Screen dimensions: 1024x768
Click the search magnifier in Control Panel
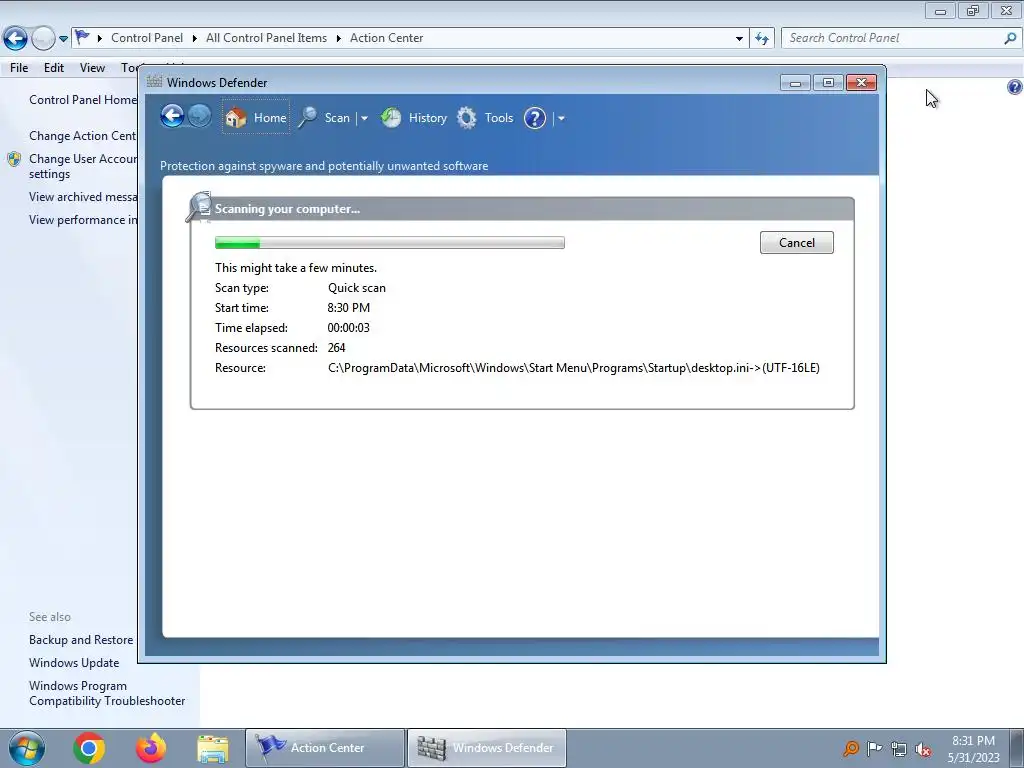[x=1010, y=38]
